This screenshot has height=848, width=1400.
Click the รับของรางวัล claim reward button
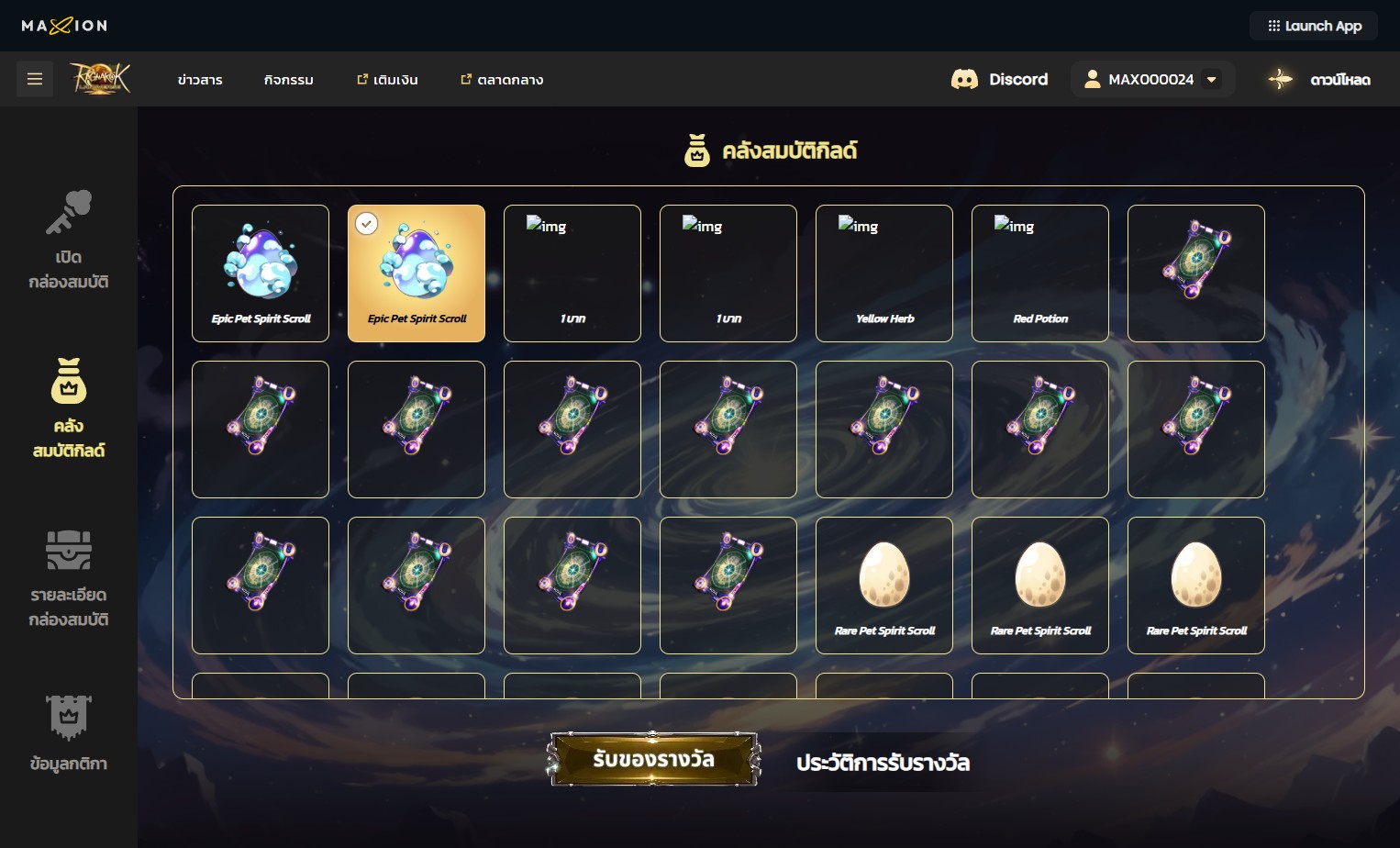(x=653, y=759)
